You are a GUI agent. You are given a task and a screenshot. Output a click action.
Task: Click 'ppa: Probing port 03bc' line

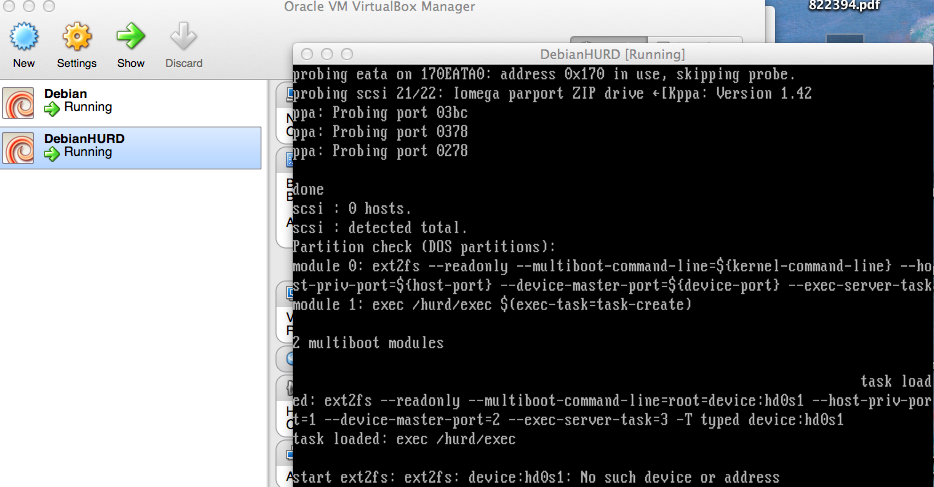[380, 113]
